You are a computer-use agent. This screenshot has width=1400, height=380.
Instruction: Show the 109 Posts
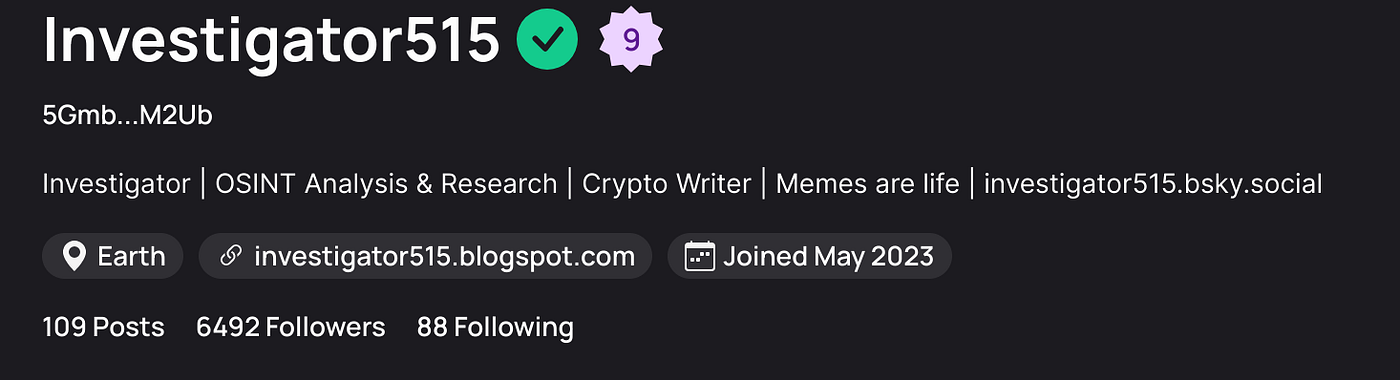coord(104,327)
